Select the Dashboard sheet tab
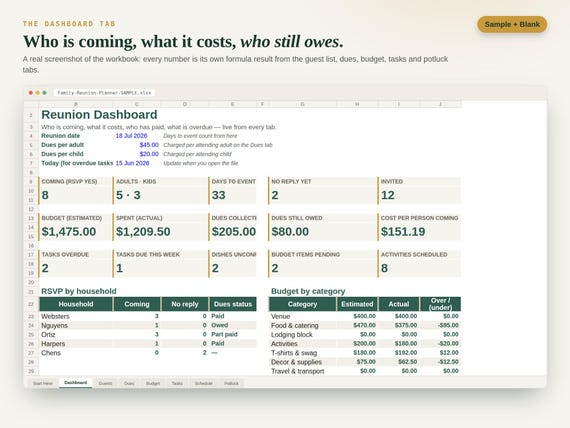The width and height of the screenshot is (570, 428). point(76,383)
